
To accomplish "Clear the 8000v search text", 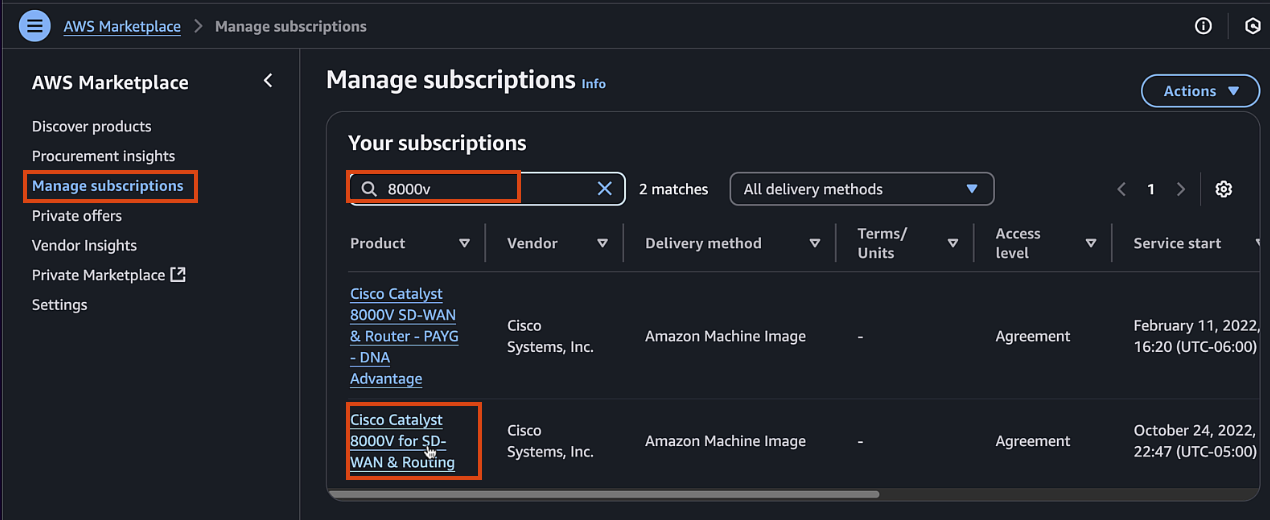I will (605, 189).
